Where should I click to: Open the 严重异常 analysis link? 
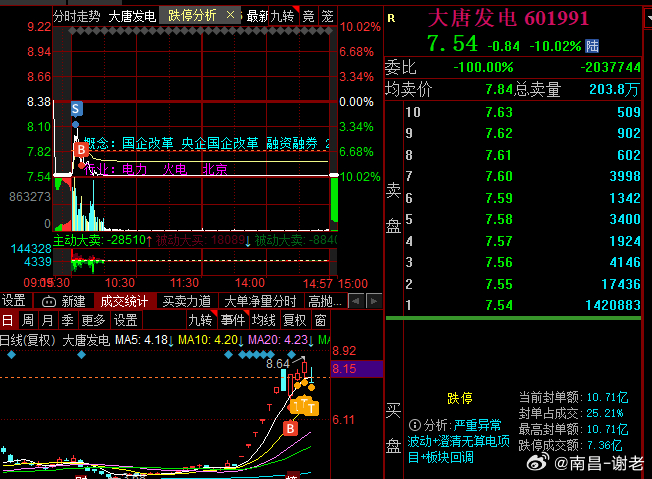click(x=477, y=425)
